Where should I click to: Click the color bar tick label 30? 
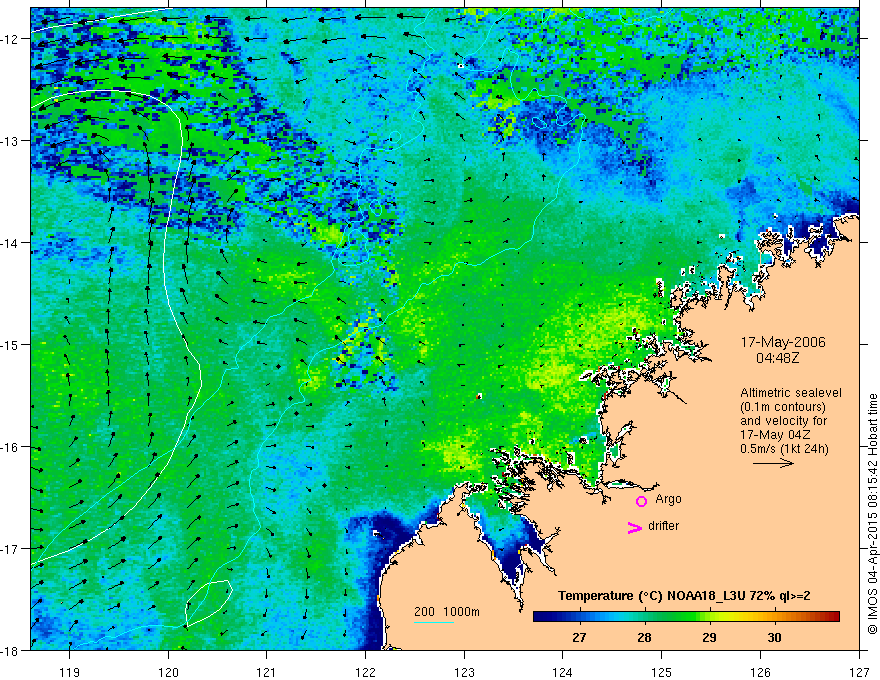tap(774, 637)
